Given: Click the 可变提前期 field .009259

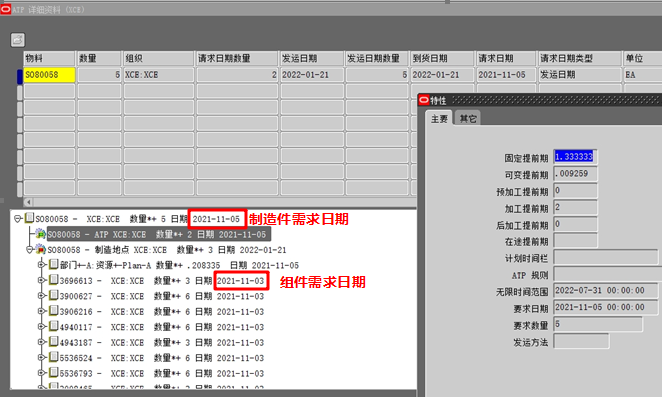Looking at the screenshot, I should 575,174.
